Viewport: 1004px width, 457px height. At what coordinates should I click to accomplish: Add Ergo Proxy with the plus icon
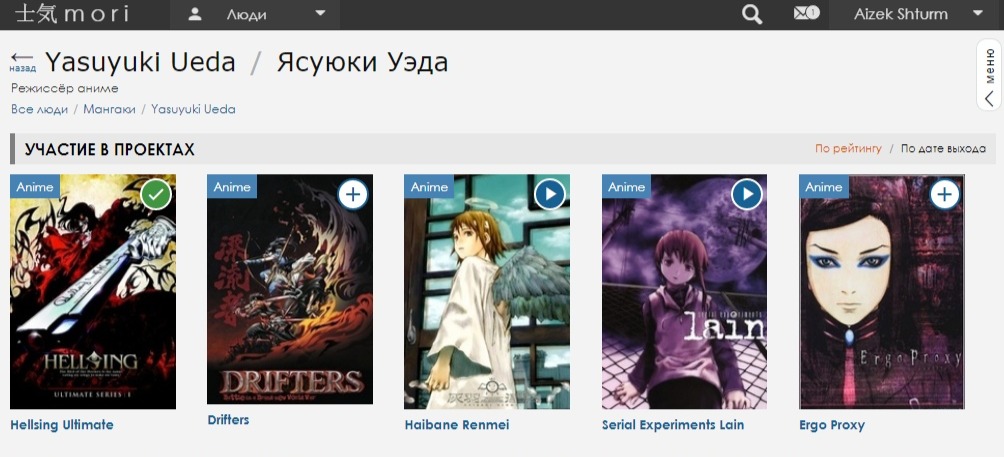tap(945, 194)
